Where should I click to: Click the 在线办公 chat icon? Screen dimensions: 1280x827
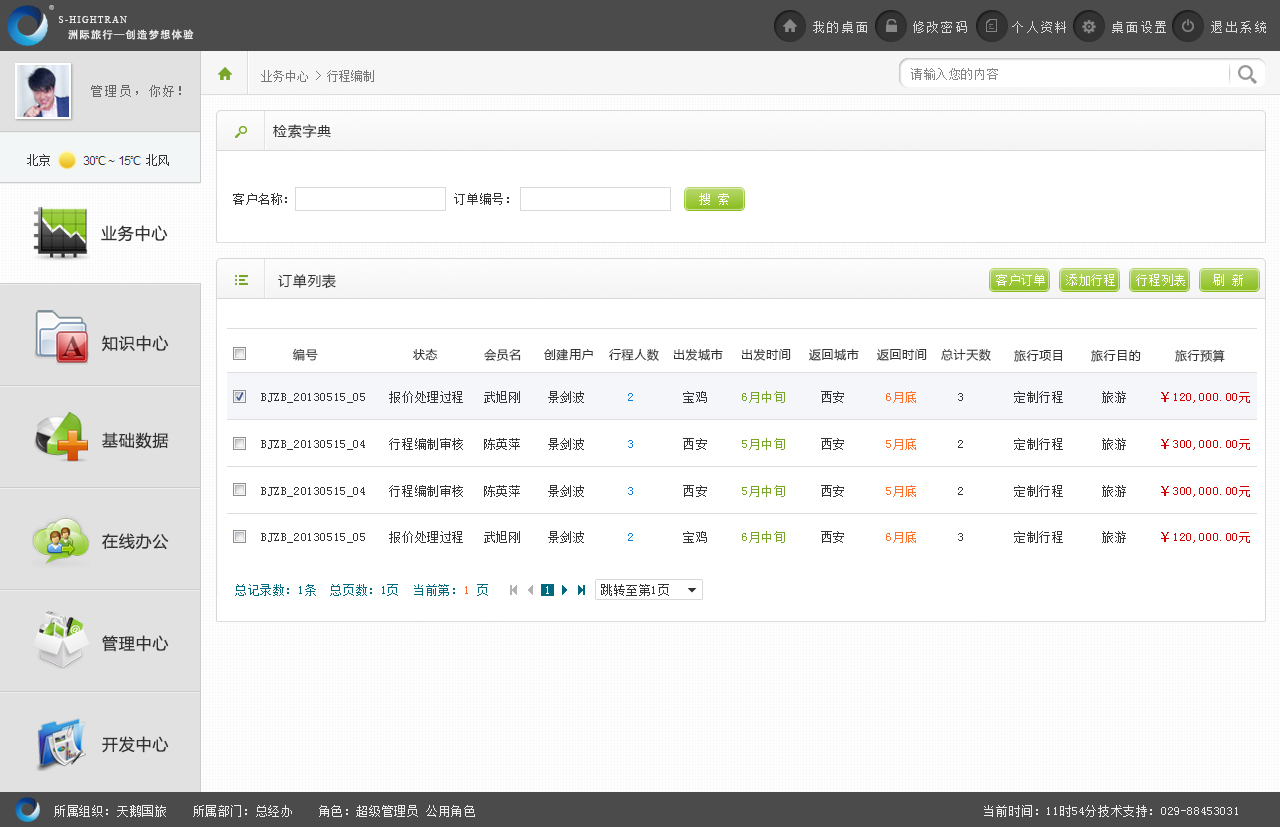(61, 541)
